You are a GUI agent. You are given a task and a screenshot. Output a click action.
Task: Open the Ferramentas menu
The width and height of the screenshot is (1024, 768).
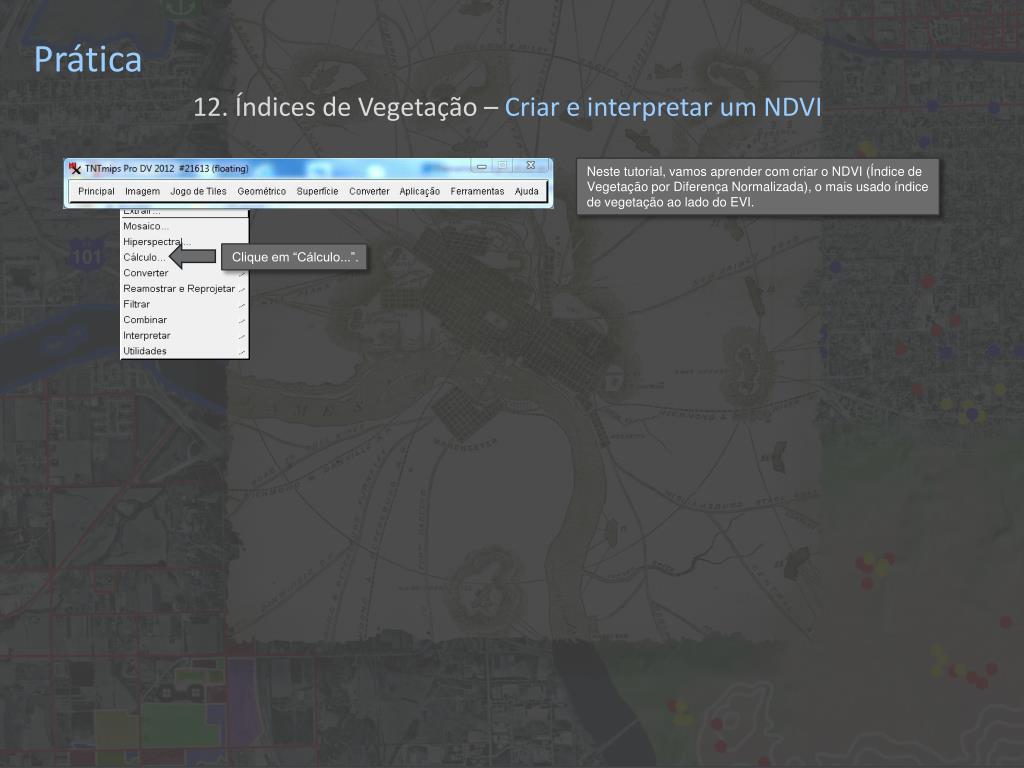point(477,191)
